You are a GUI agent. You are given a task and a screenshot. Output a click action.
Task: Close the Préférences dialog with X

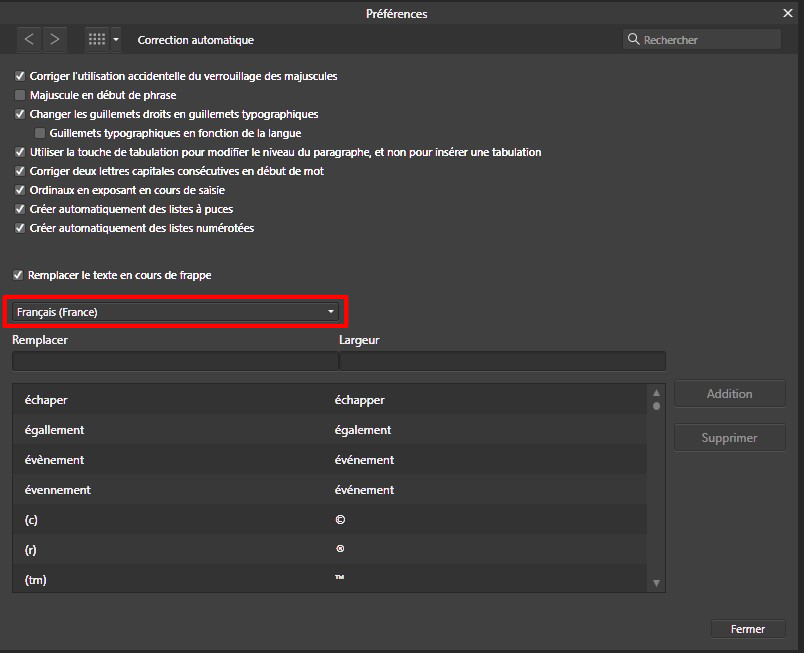click(788, 13)
